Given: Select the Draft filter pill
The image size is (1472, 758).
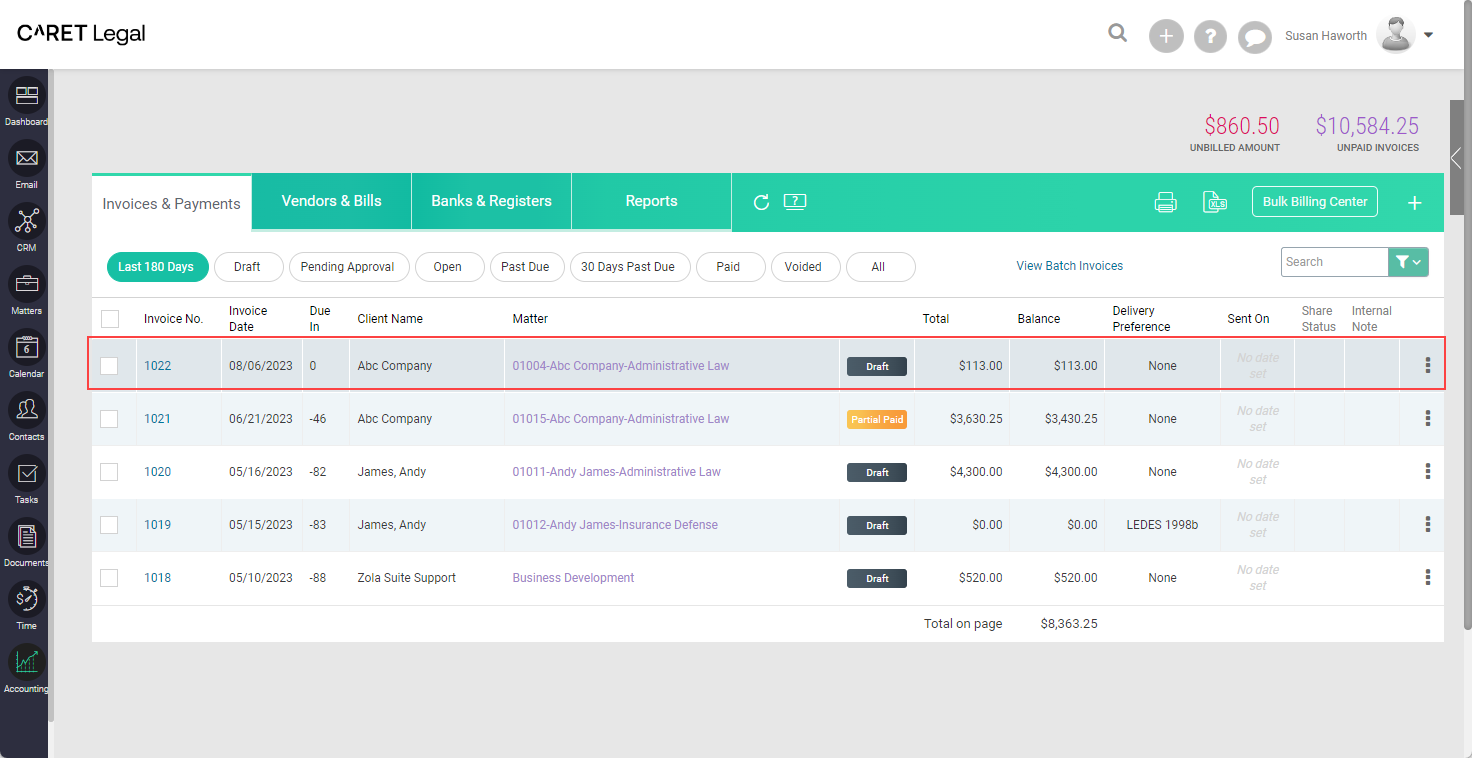Looking at the screenshot, I should pos(247,267).
